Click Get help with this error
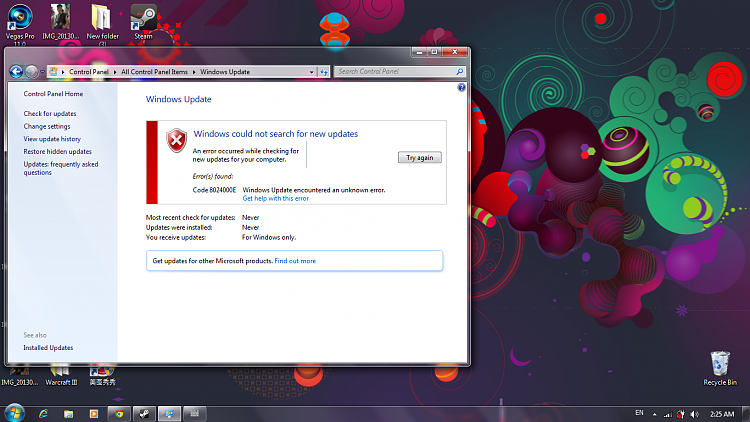Viewport: 750px width, 422px height. pos(276,198)
